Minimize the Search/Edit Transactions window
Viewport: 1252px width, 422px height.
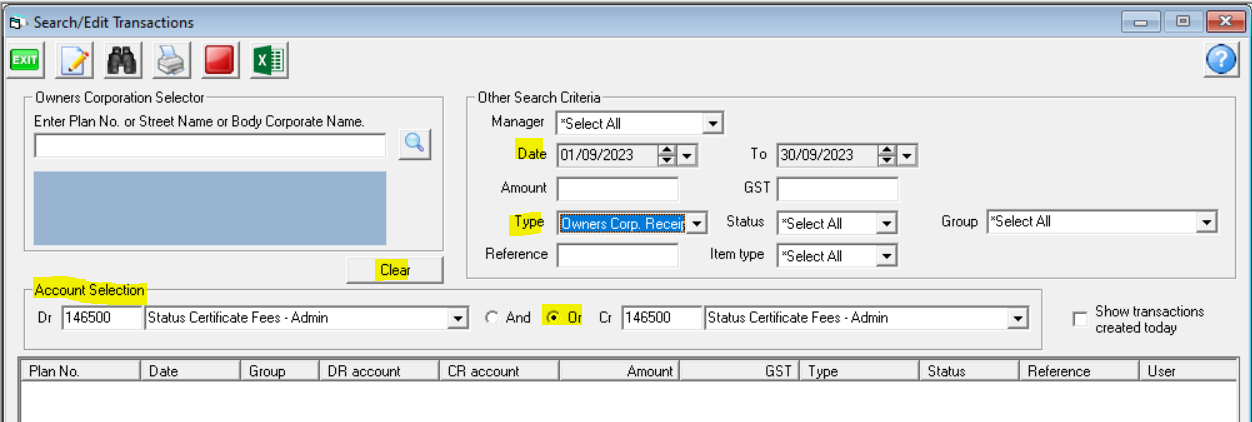1141,21
